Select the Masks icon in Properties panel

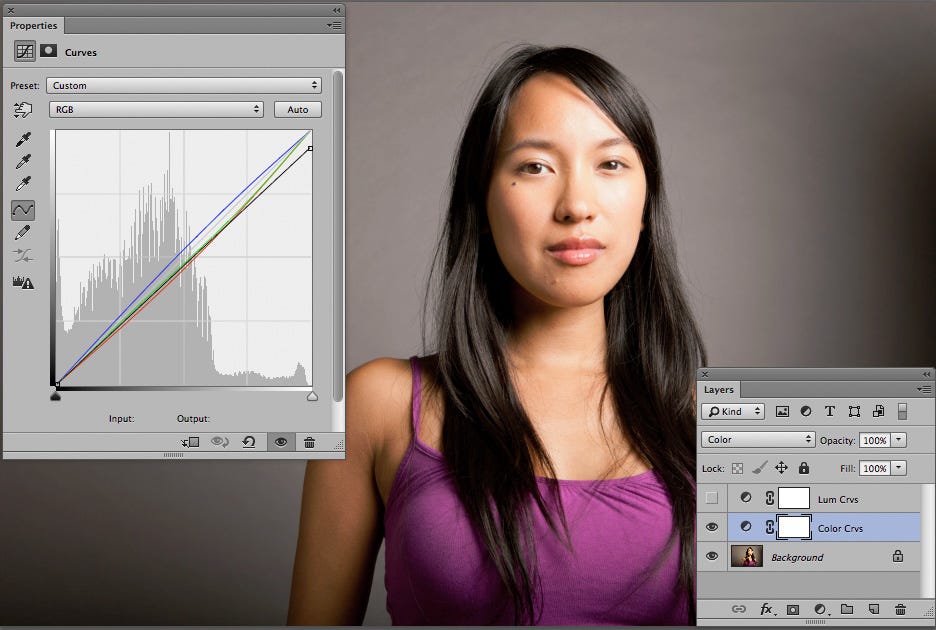point(48,51)
